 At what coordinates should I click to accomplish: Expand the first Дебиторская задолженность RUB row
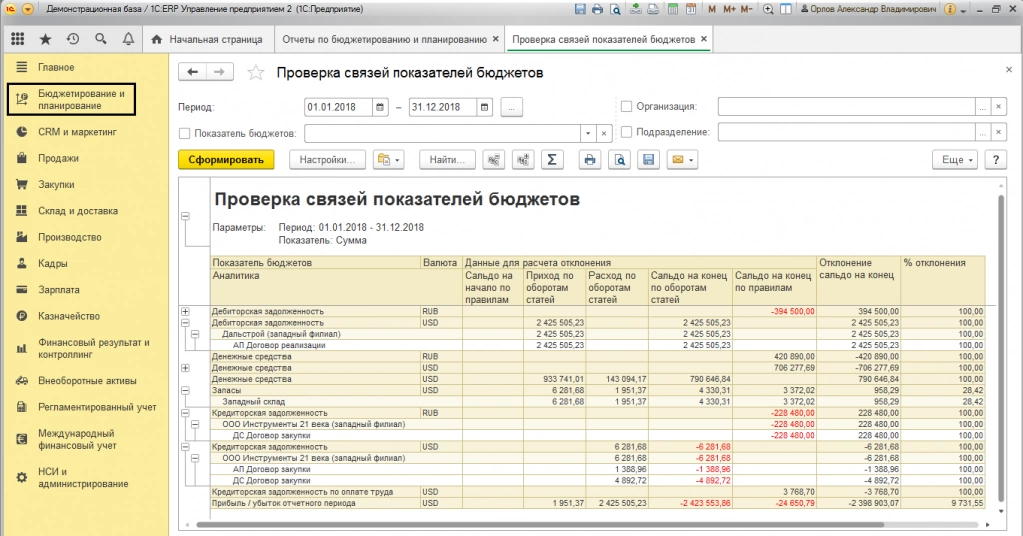(x=185, y=312)
